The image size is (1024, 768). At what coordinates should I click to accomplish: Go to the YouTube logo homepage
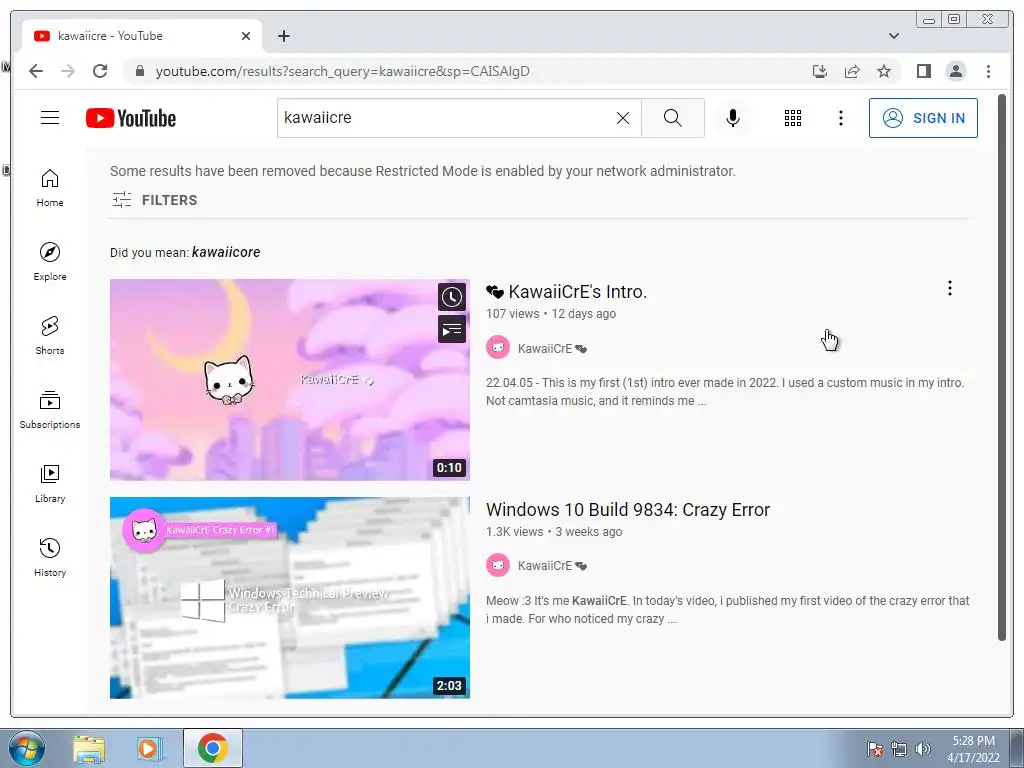[x=131, y=118]
